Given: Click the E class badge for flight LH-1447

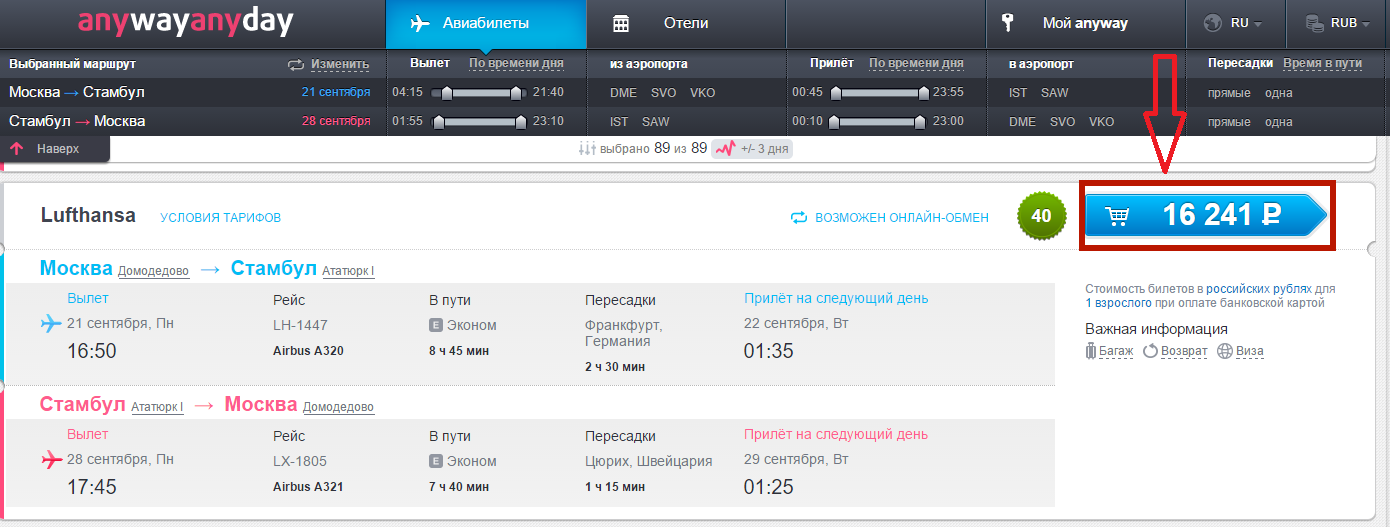Looking at the screenshot, I should (436, 325).
